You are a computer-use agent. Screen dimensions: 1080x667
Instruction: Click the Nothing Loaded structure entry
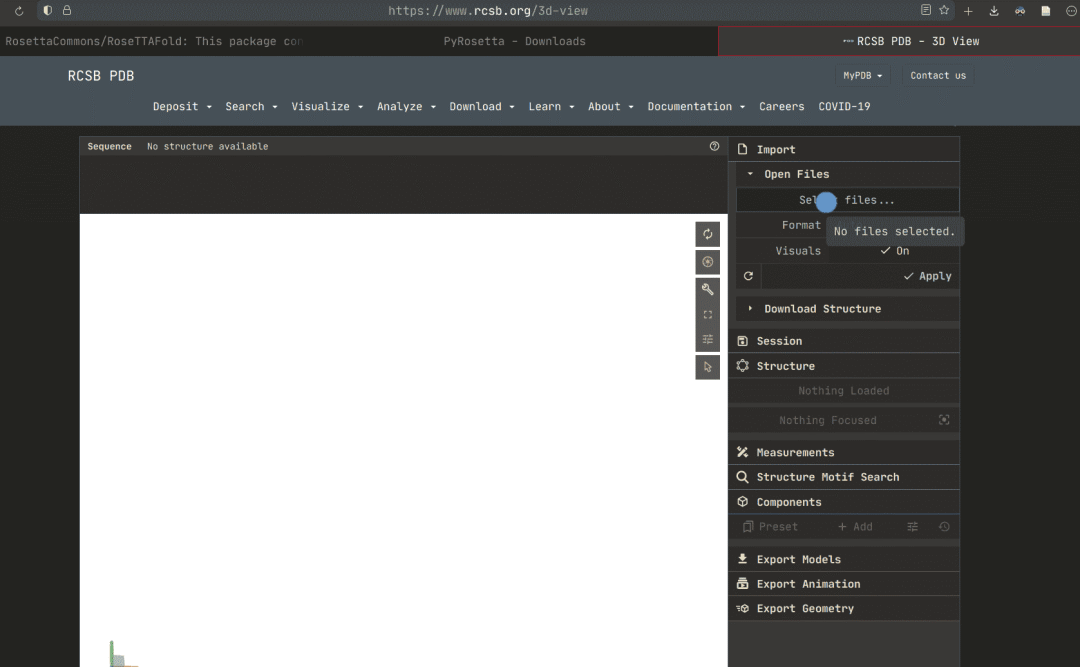[x=844, y=391]
